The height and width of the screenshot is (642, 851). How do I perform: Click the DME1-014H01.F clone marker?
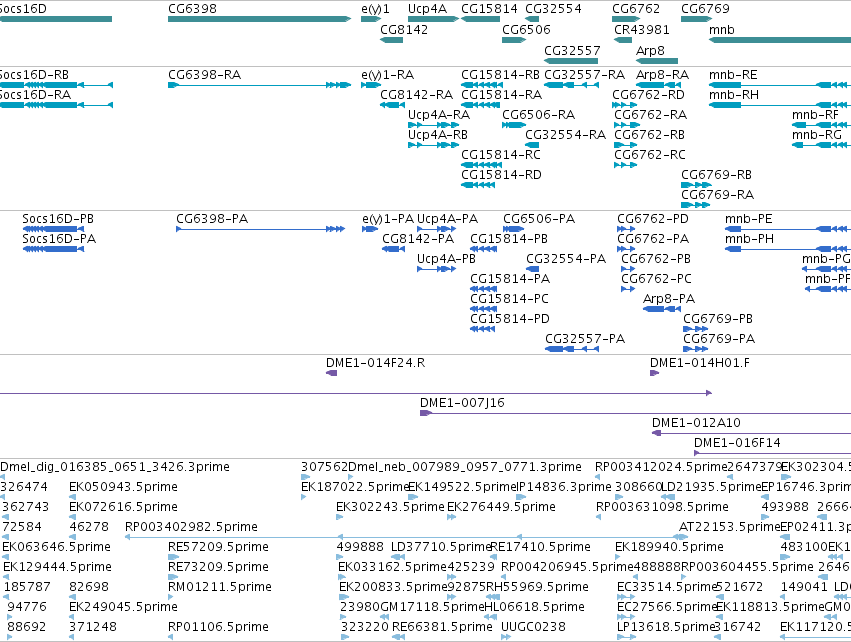[655, 373]
